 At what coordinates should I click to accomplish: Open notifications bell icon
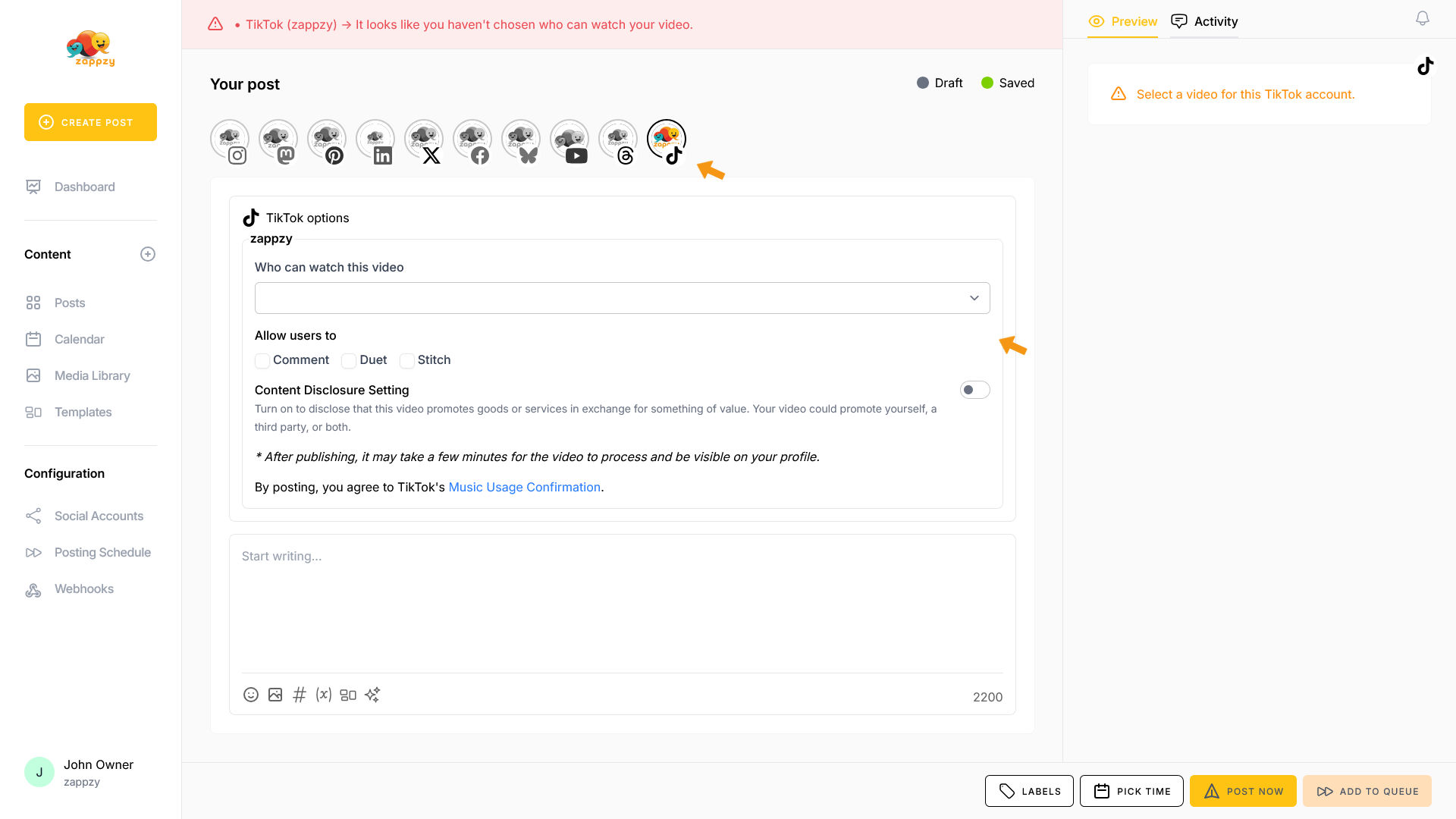click(x=1423, y=19)
